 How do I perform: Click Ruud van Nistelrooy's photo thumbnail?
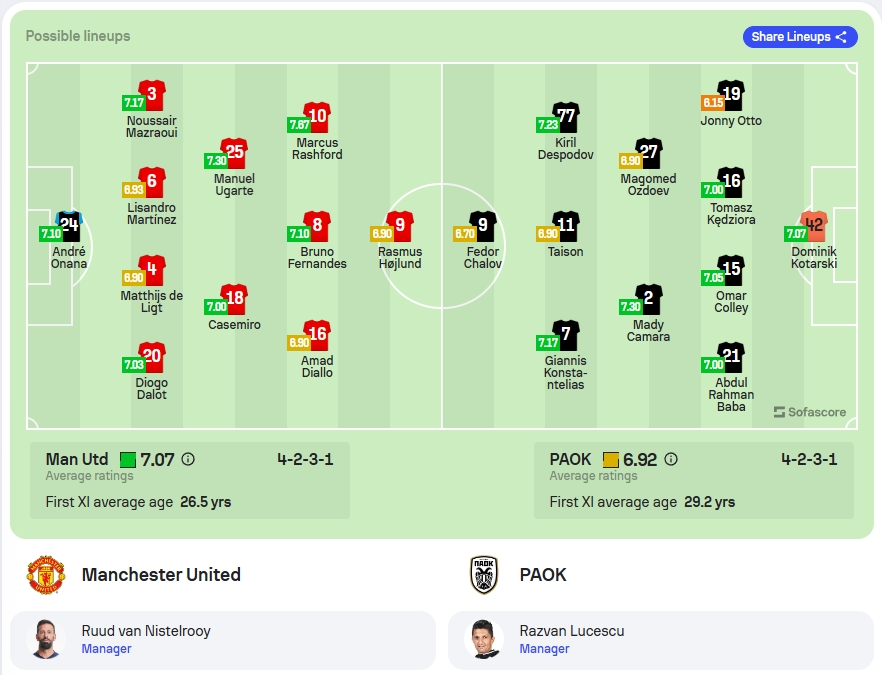(x=46, y=639)
